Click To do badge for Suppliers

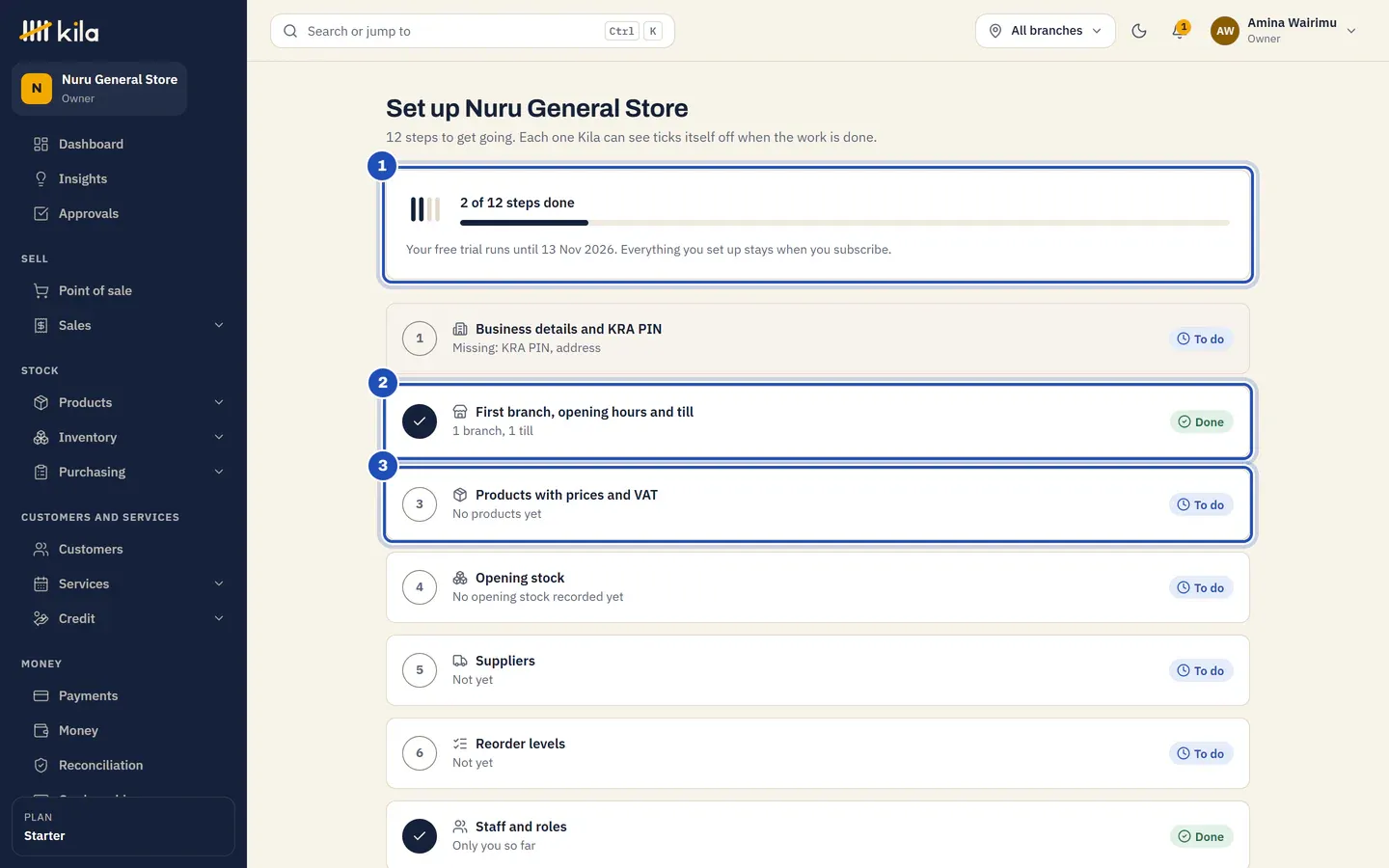(x=1201, y=670)
